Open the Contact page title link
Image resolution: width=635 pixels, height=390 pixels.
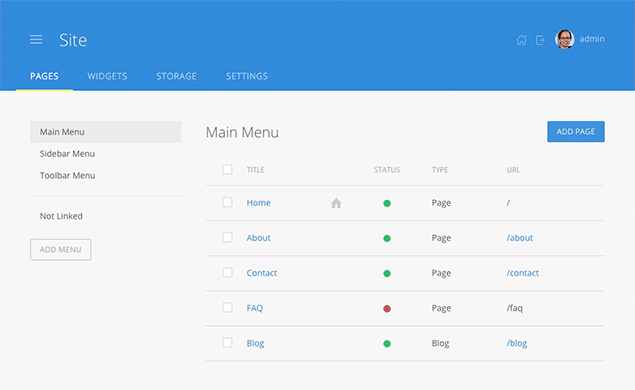[x=262, y=273]
